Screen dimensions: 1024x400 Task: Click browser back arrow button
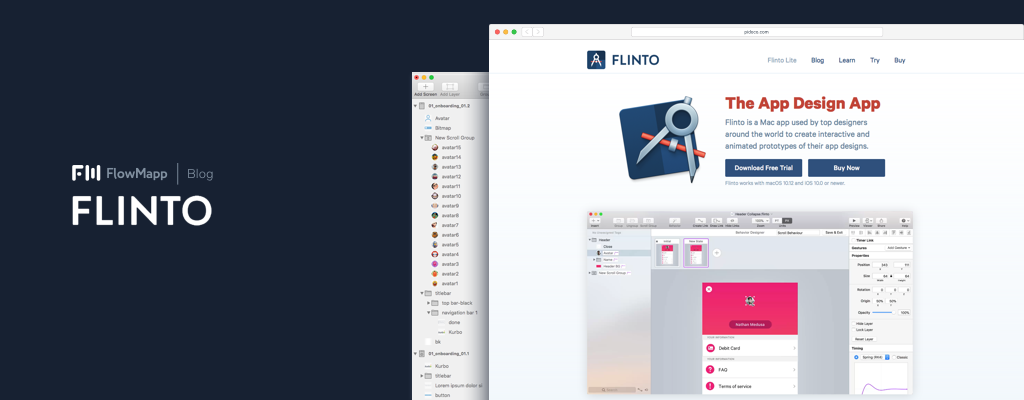click(526, 31)
